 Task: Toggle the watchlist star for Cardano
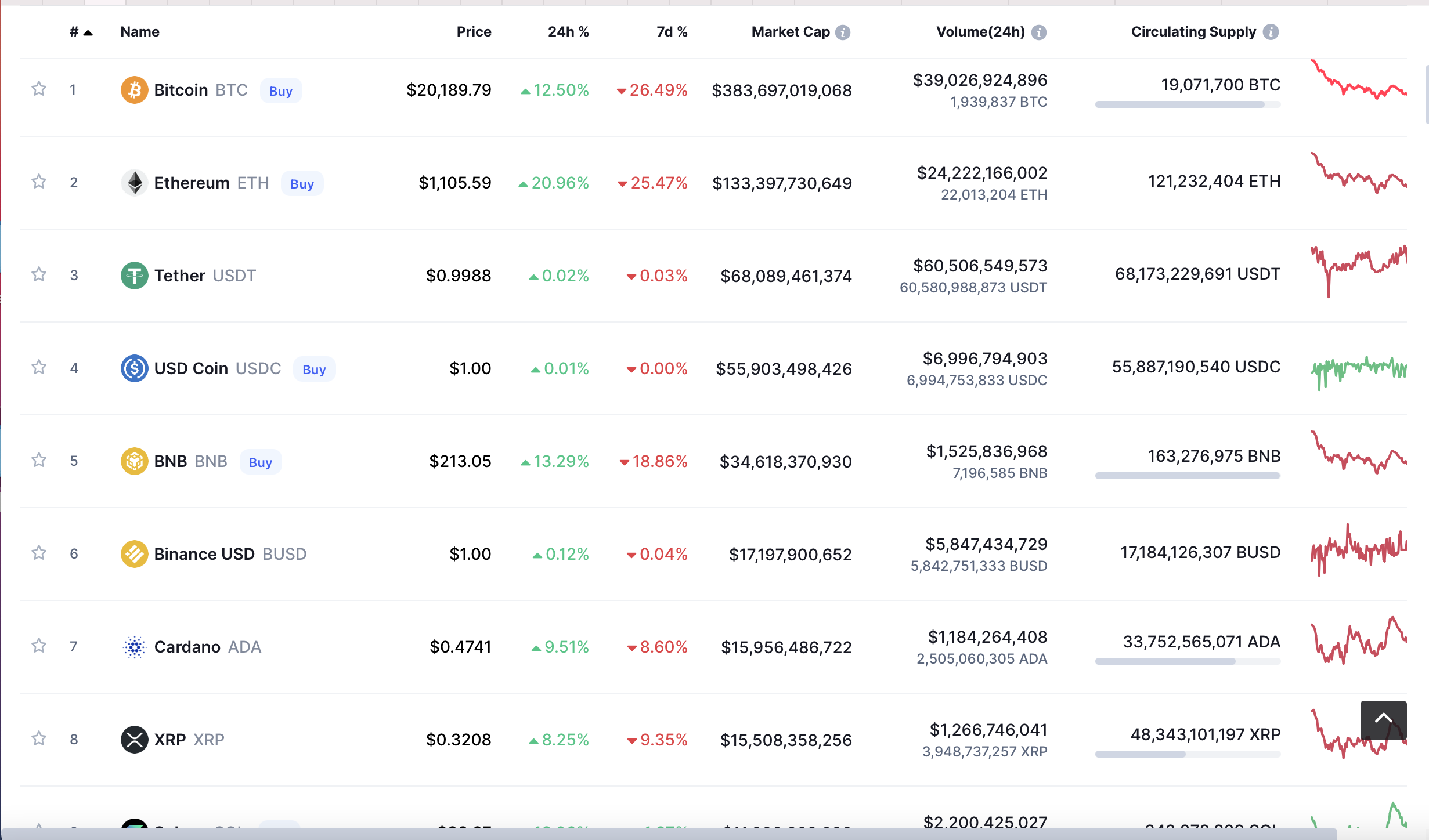[x=39, y=646]
